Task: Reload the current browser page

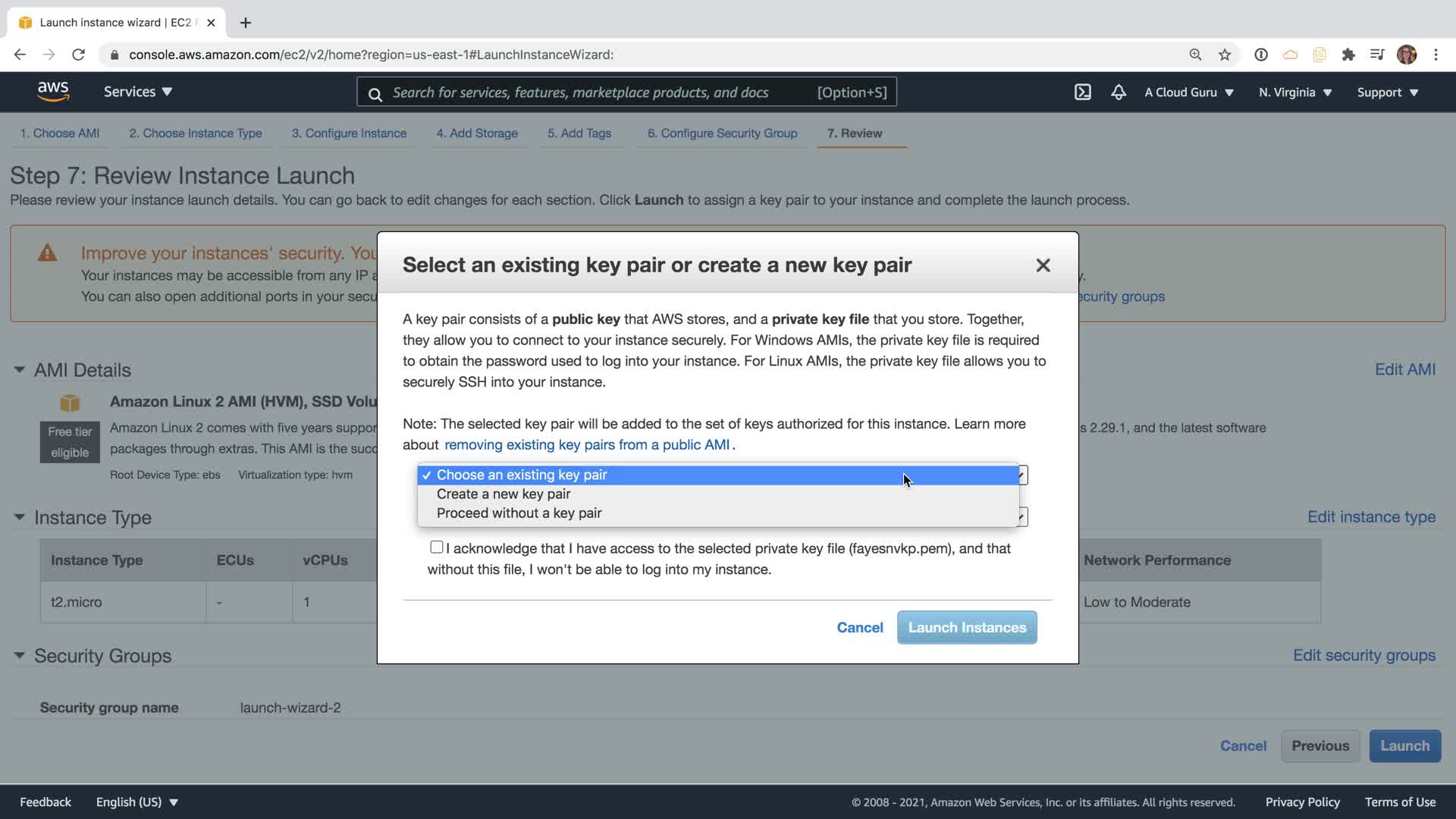Action: click(78, 55)
